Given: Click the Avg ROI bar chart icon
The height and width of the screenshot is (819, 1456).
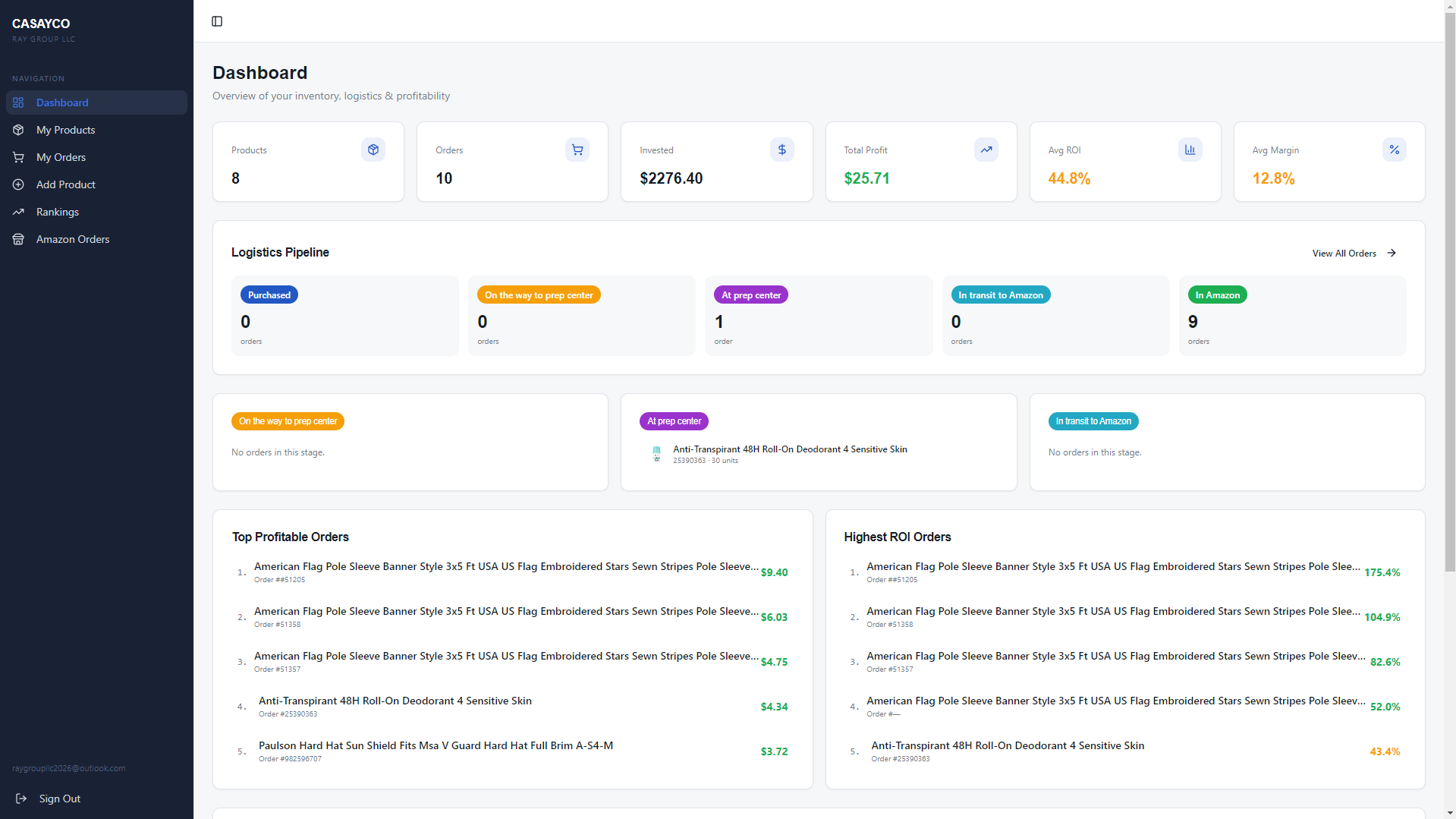Looking at the screenshot, I should click(1190, 150).
